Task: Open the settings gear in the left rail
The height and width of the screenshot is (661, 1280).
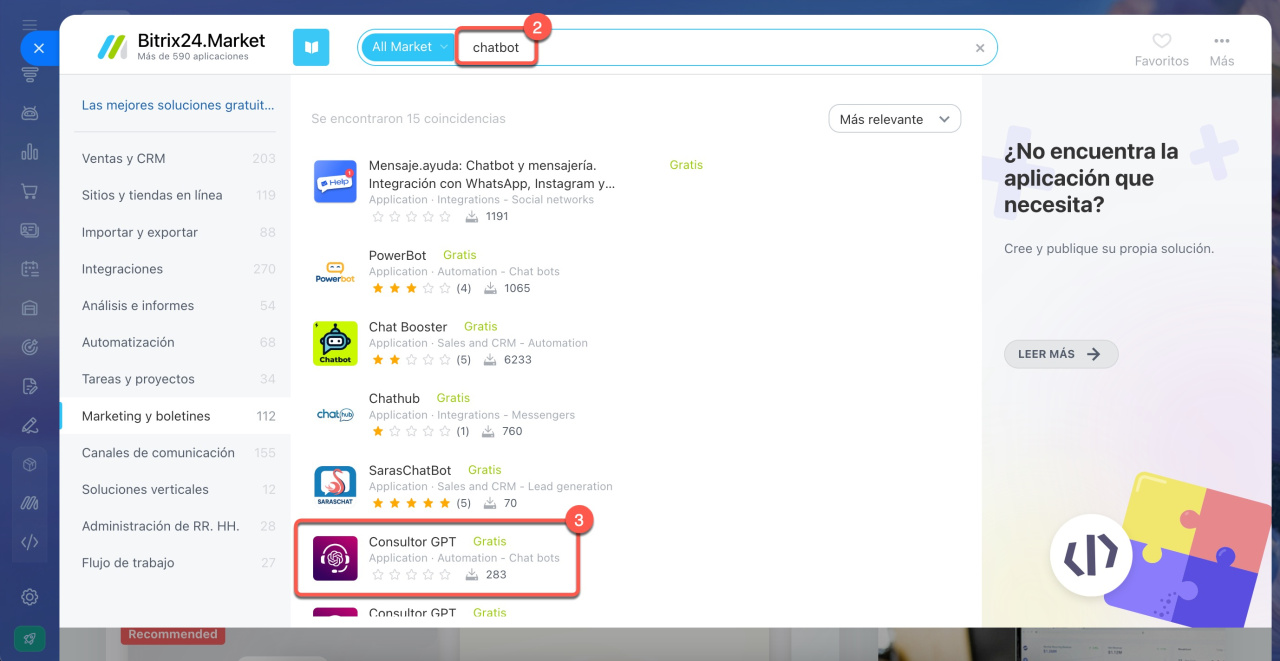Action: [x=30, y=597]
